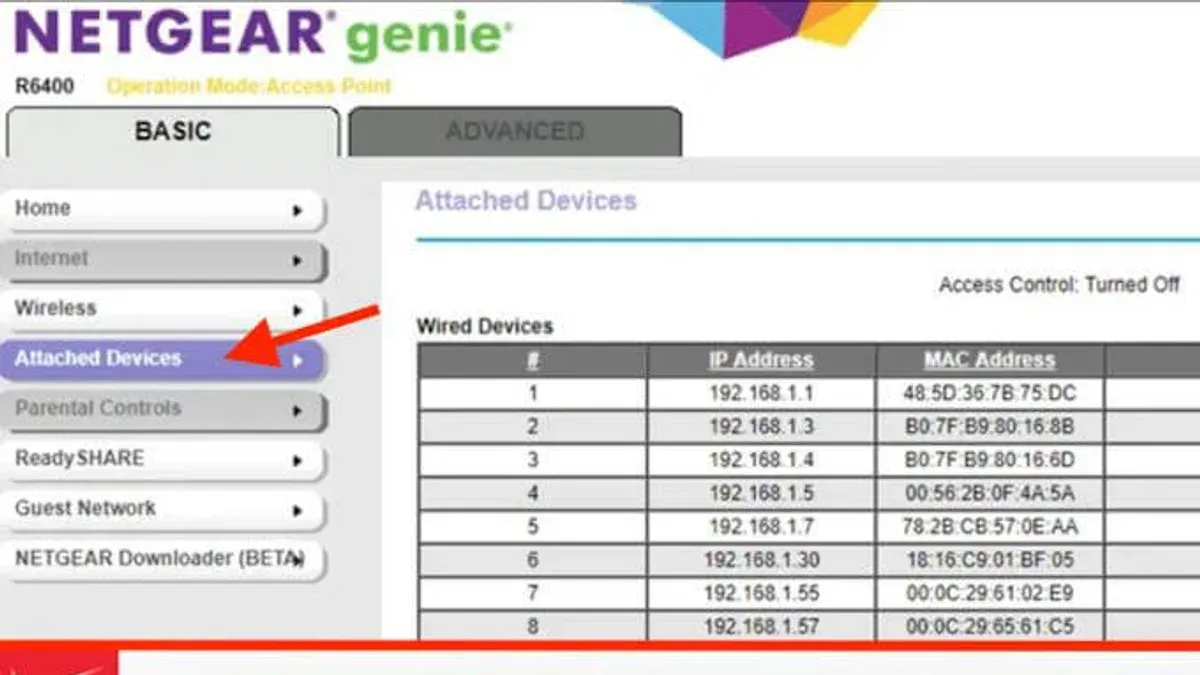The image size is (1200, 675).
Task: Click MAC address 78:2B:CB:57:0E:AA
Action: click(x=990, y=526)
